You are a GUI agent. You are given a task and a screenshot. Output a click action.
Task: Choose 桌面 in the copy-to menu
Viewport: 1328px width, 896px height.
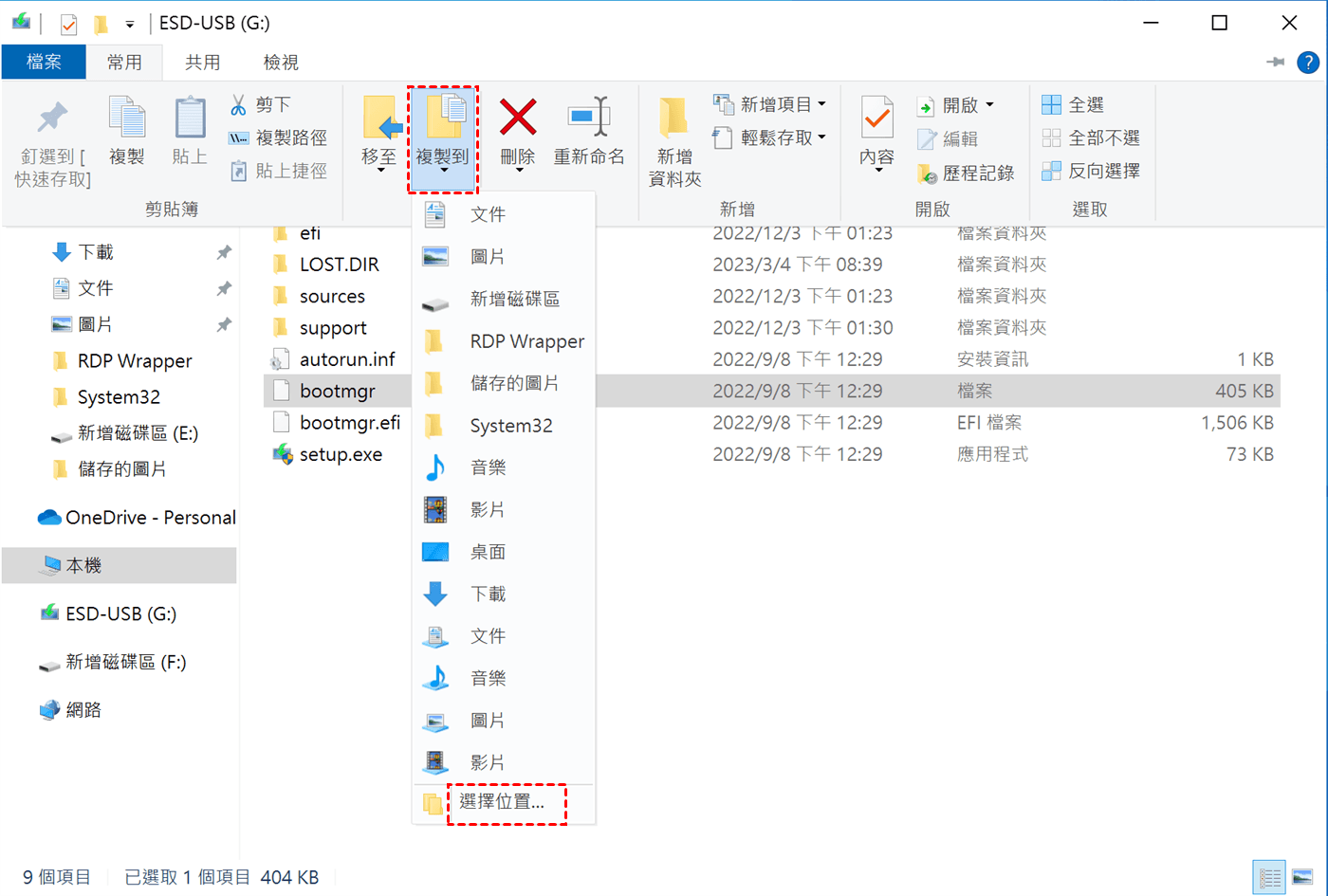[504, 552]
